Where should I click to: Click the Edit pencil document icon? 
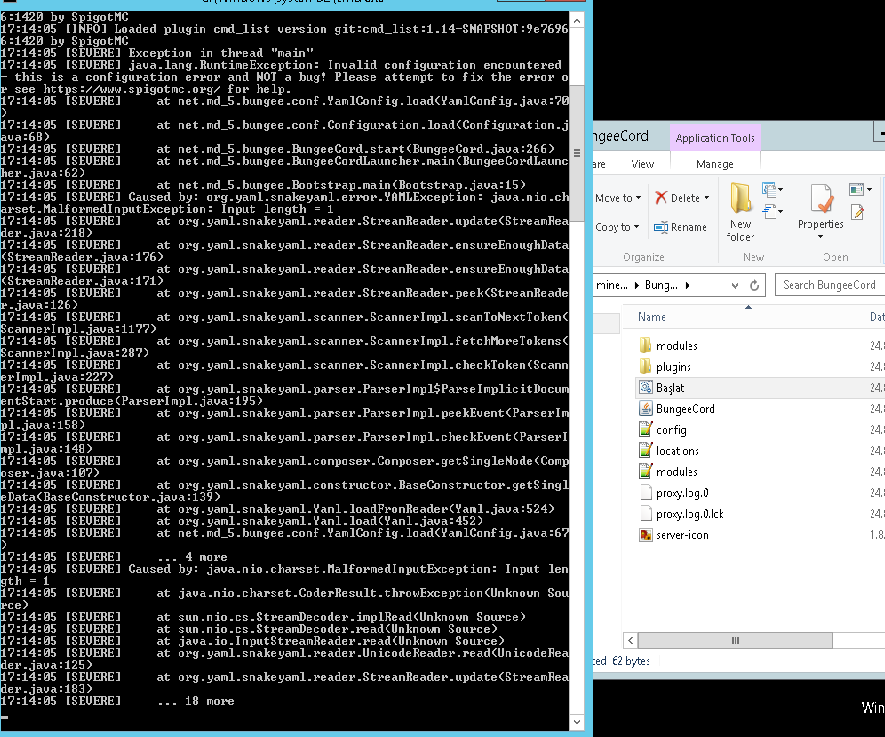[x=857, y=212]
